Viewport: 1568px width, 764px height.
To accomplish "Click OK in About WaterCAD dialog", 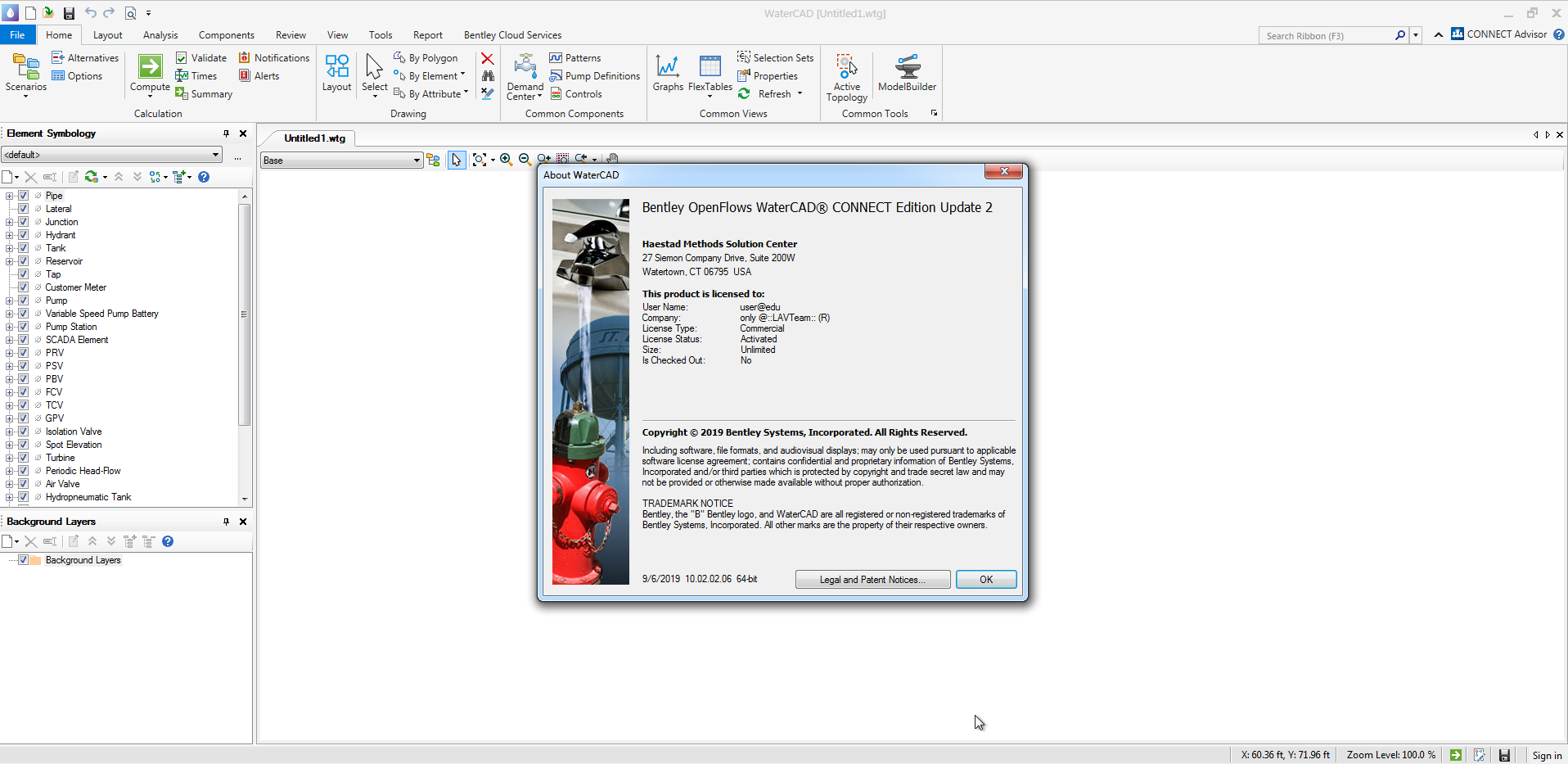I will coord(986,580).
